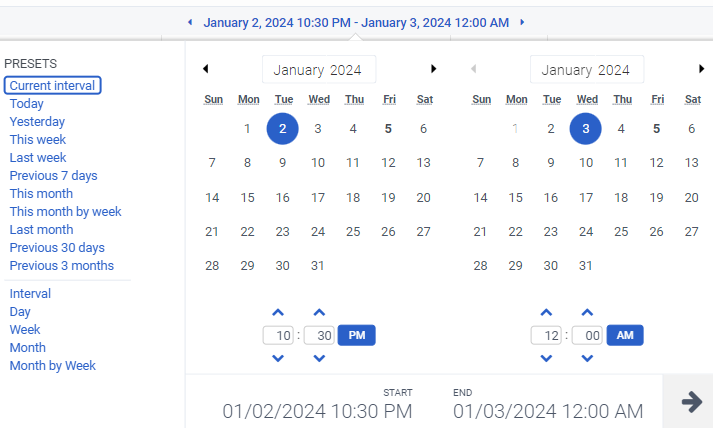This screenshot has height=428, width=713.
Task: Toggle start time PM button
Action: pyautogui.click(x=356, y=335)
